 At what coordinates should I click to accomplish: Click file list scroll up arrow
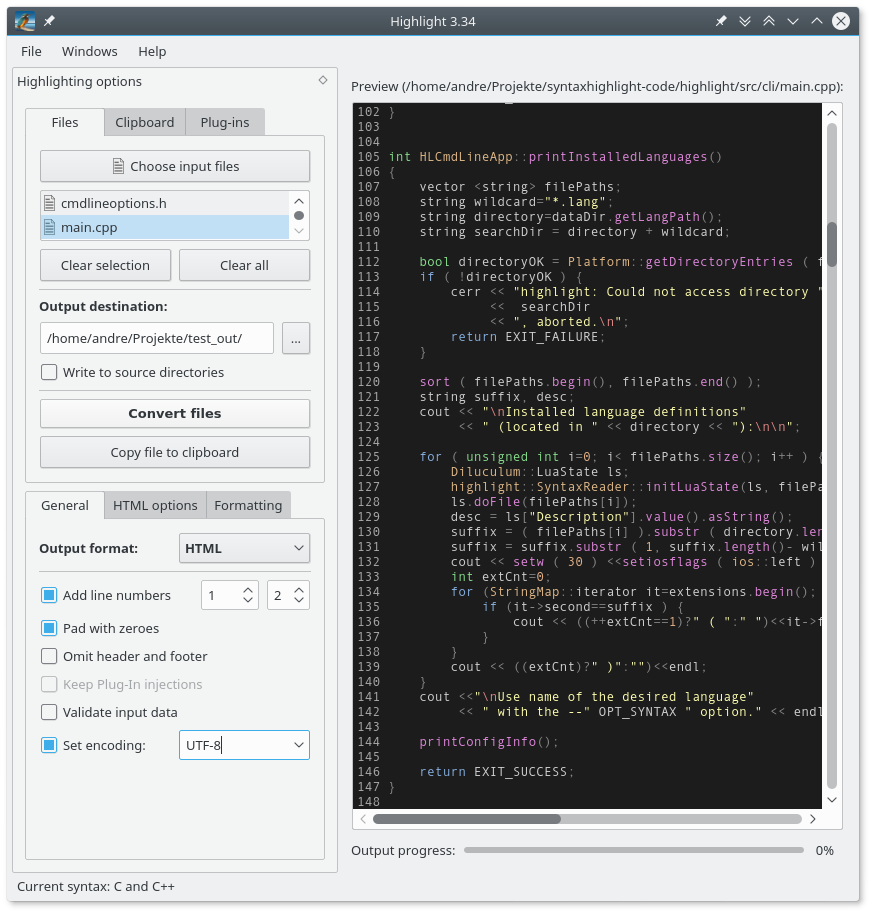pos(299,201)
